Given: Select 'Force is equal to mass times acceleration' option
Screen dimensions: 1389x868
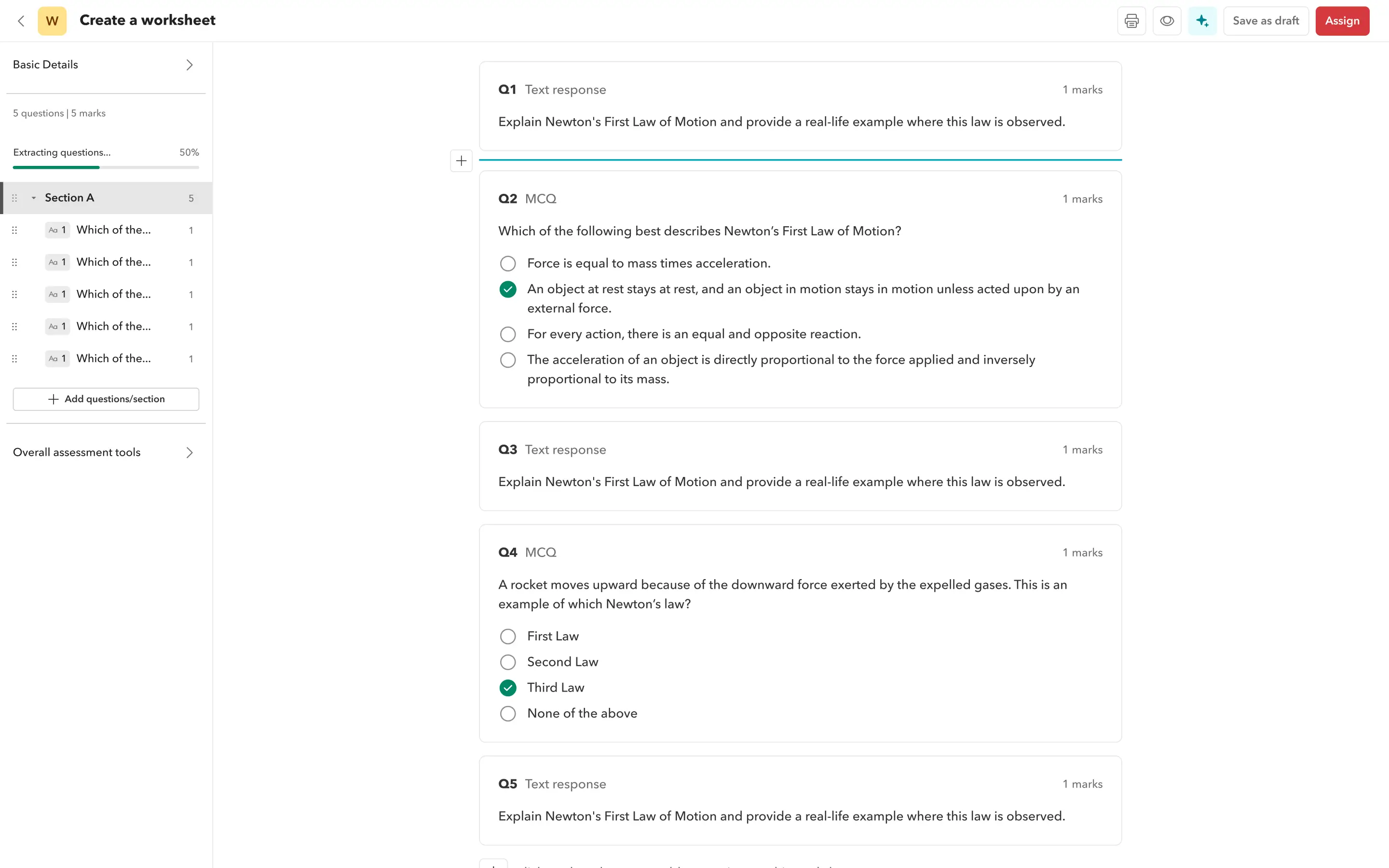Looking at the screenshot, I should tap(508, 263).
